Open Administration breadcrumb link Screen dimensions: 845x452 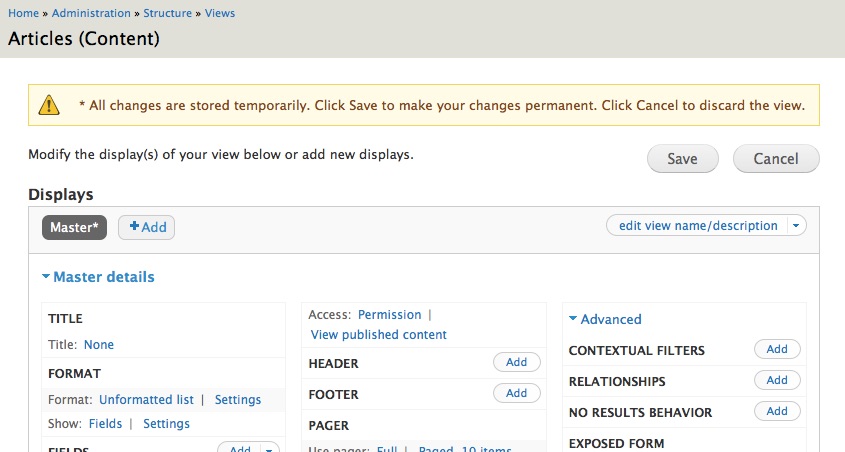pyautogui.click(x=91, y=13)
